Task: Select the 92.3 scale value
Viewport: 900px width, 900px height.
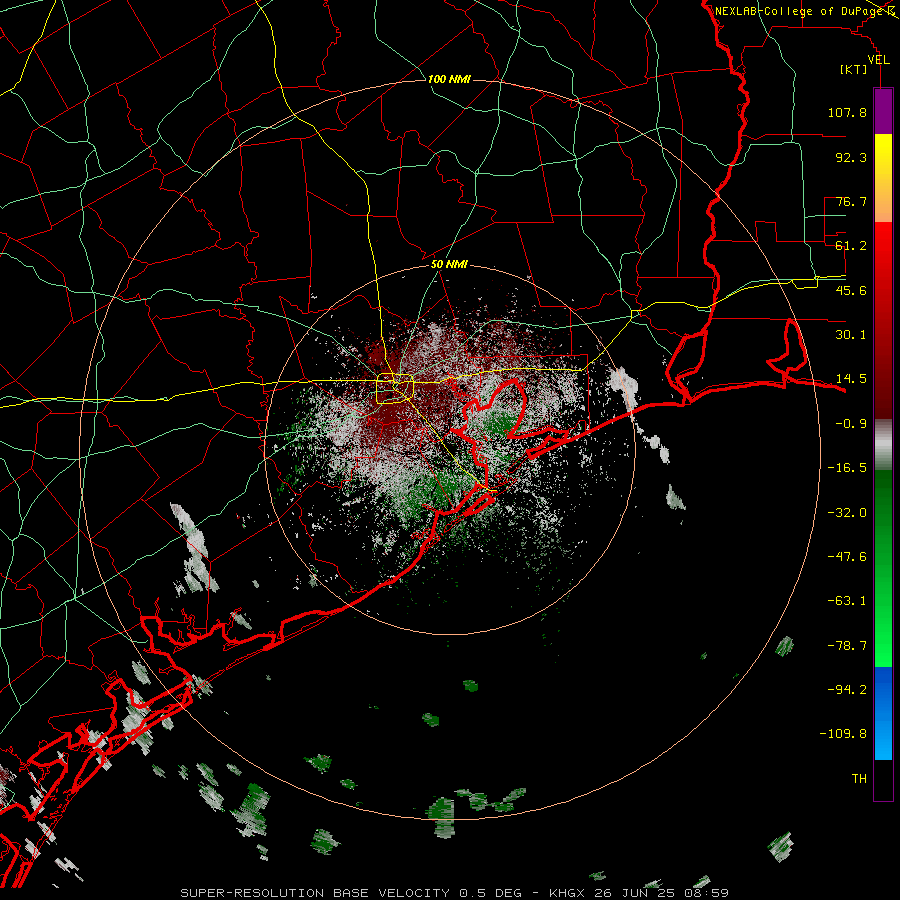Action: (851, 157)
